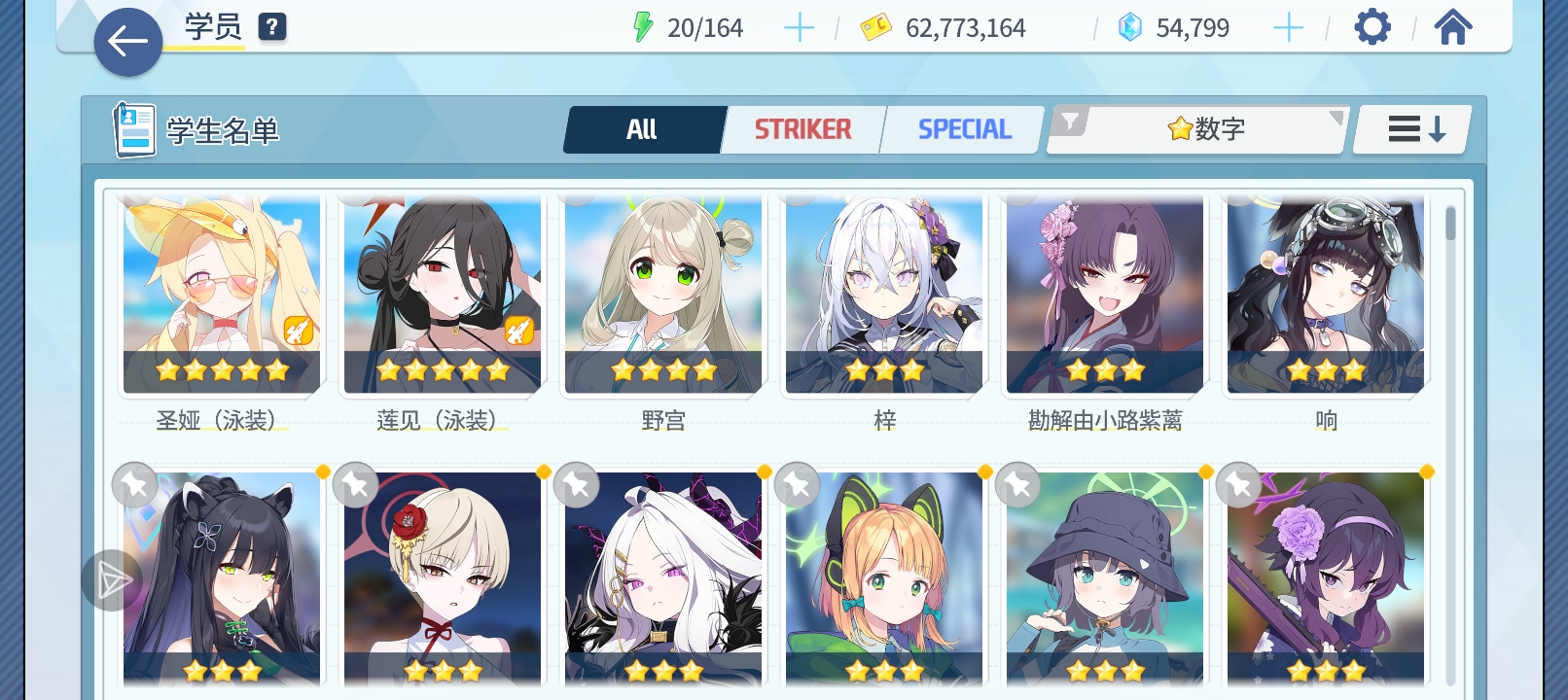Add energy with the plus beside 20/164
This screenshot has height=700, width=1568.
point(799,28)
